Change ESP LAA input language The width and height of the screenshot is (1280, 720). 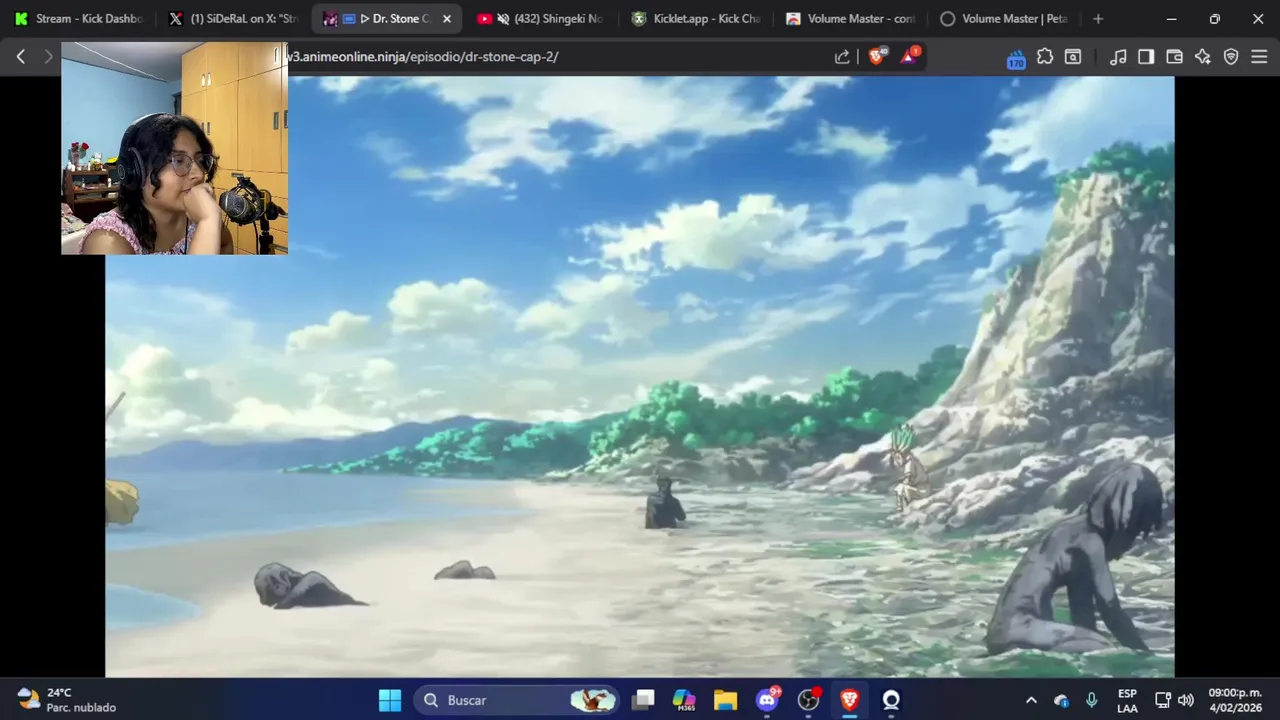1127,700
